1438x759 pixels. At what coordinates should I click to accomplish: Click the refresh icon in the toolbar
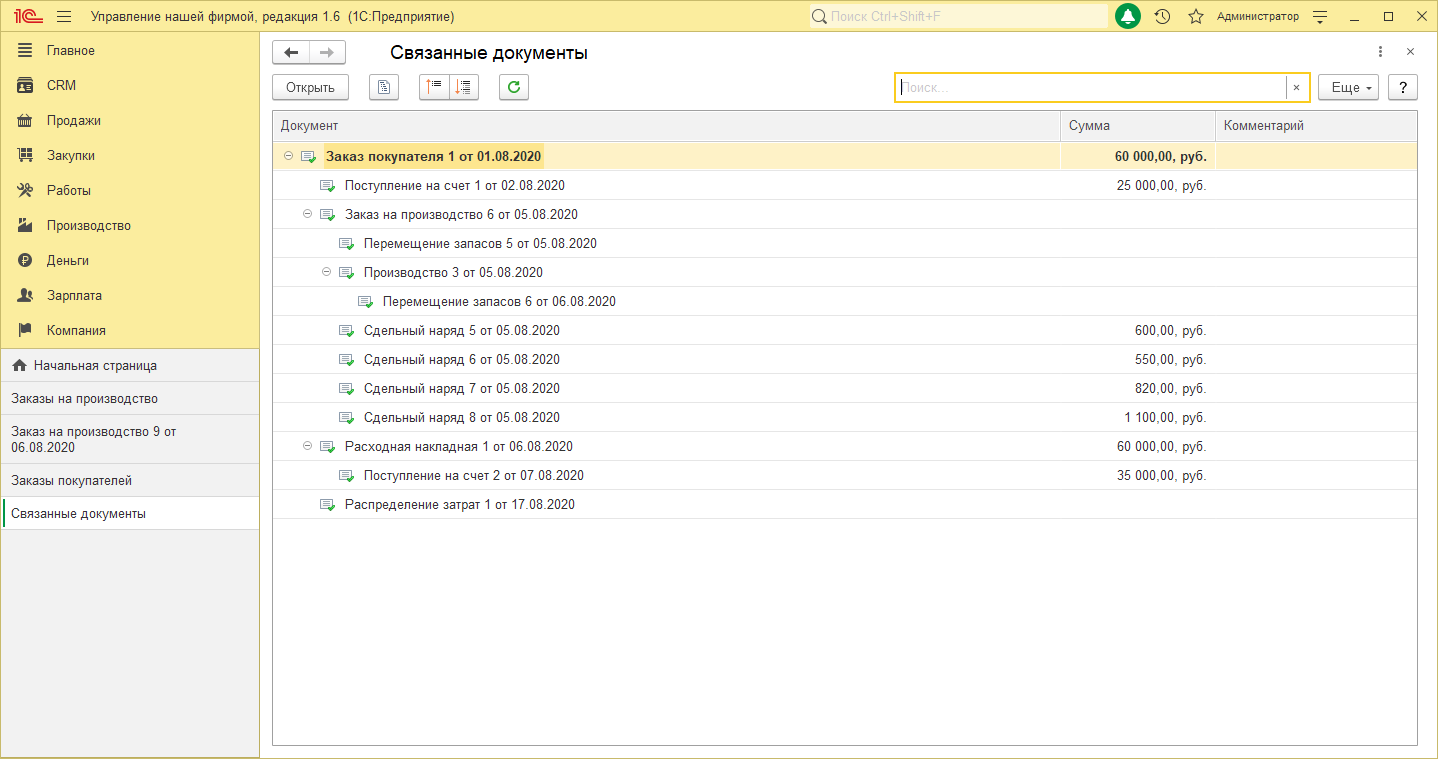pyautogui.click(x=514, y=87)
